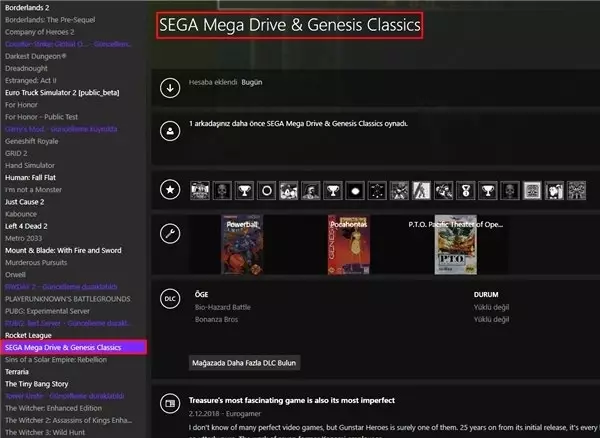The height and width of the screenshot is (438, 600).
Task: Click the download arrow icon beside Hesaba eklendi
Action: 170,87
